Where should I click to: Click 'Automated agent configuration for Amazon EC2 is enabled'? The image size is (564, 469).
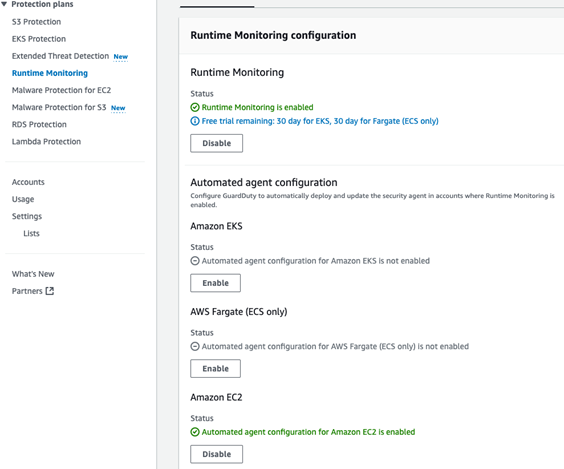(308, 432)
